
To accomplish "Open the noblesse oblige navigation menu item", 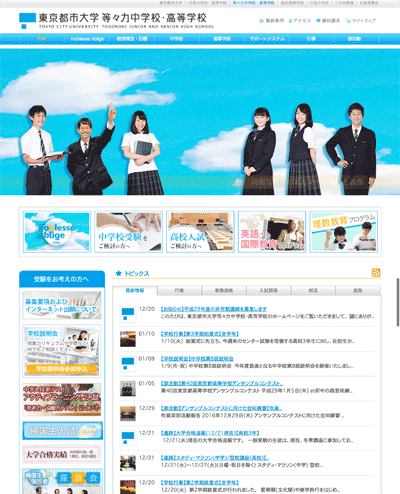I will point(87,39).
